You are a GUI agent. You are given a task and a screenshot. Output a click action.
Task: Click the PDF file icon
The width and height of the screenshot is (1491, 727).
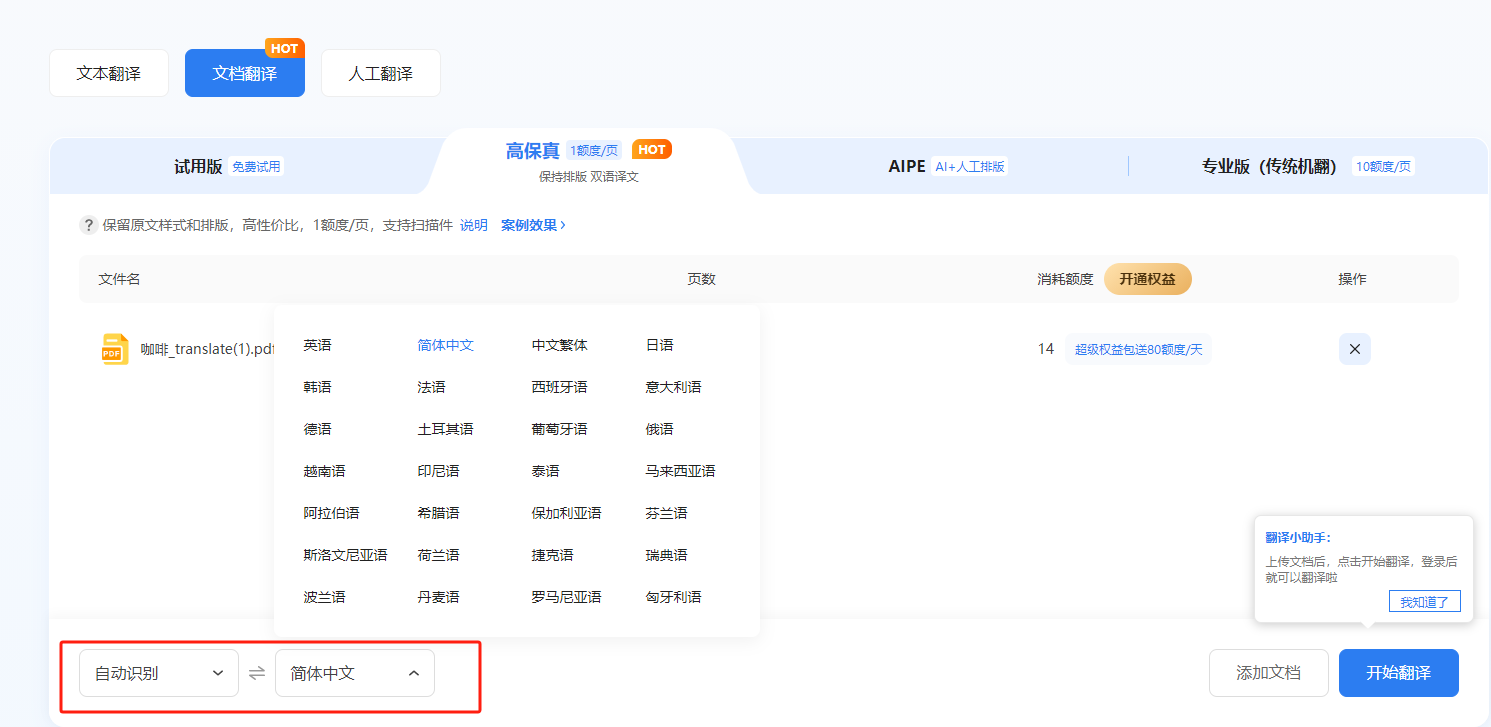click(115, 349)
